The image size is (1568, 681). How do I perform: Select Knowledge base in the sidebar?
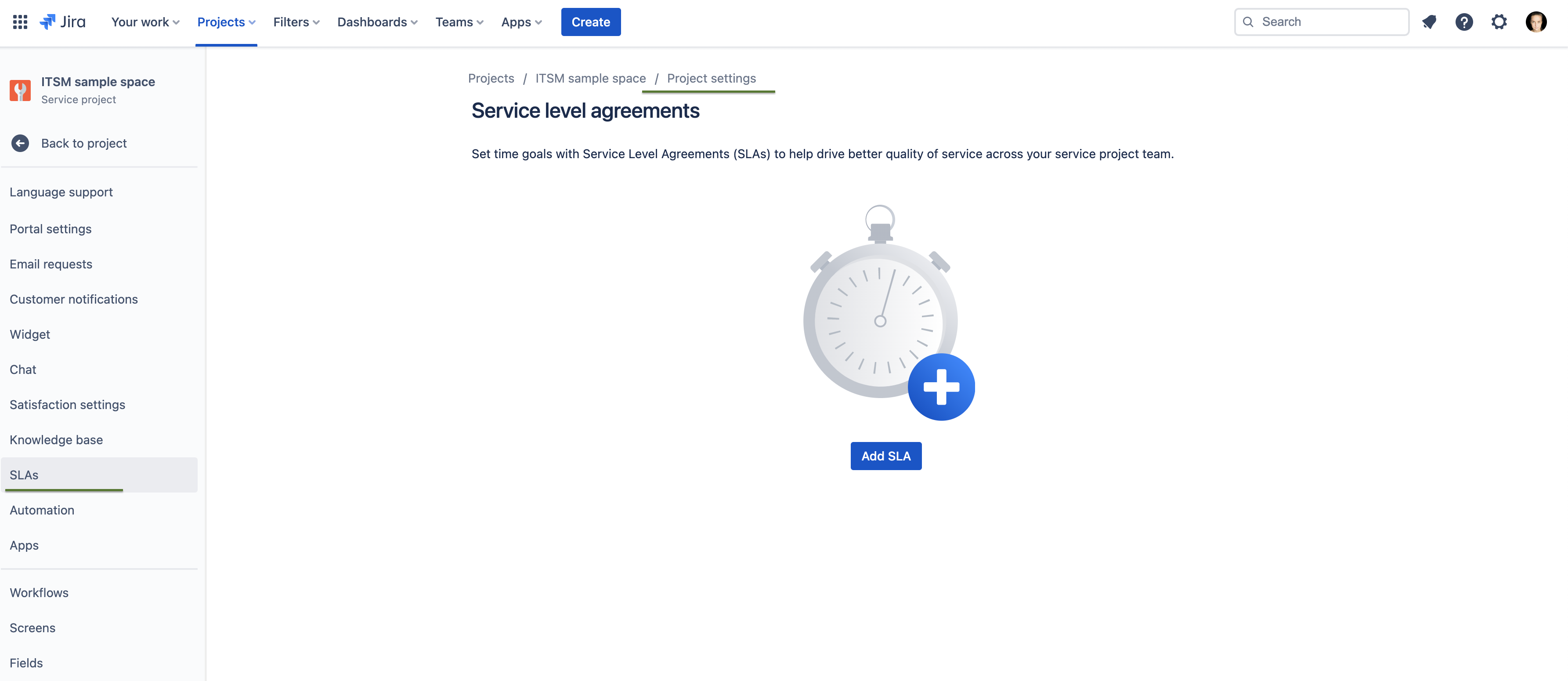pos(56,440)
